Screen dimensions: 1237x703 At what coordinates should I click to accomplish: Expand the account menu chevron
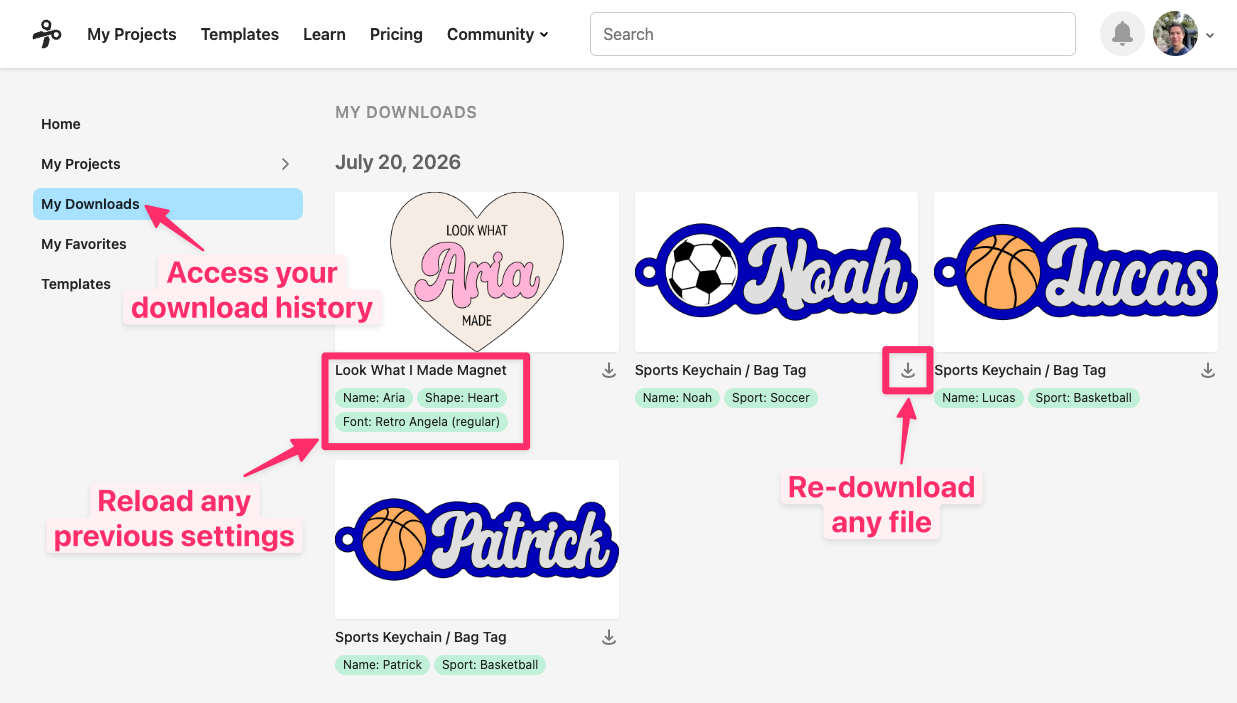(1210, 35)
